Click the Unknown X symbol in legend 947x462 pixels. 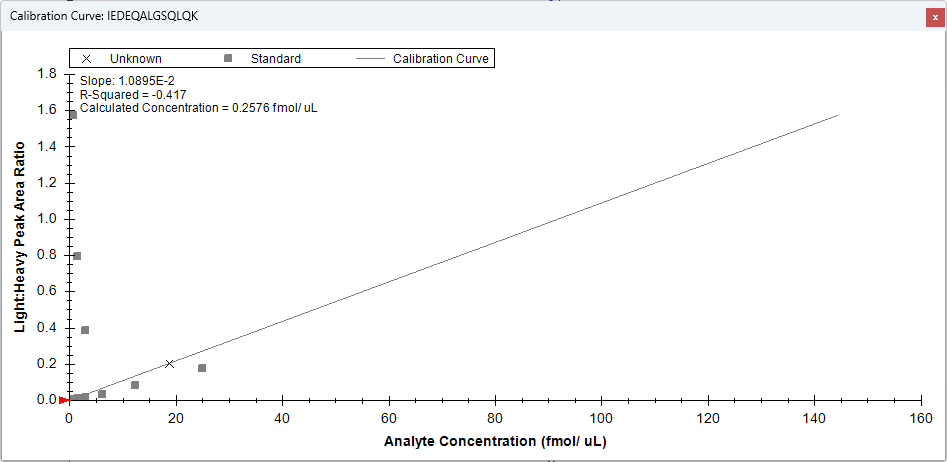tap(87, 59)
